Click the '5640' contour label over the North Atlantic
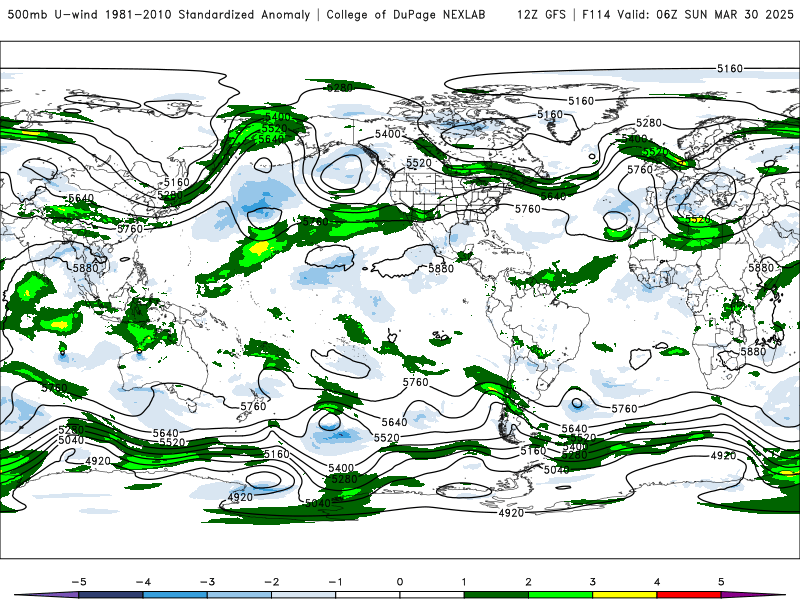 553,196
